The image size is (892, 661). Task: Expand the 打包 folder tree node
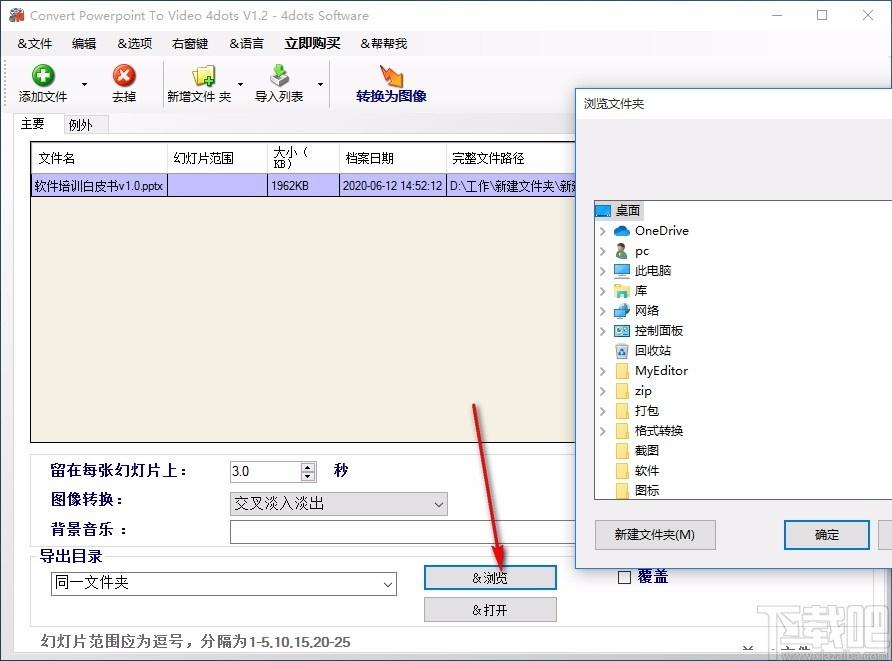click(602, 411)
